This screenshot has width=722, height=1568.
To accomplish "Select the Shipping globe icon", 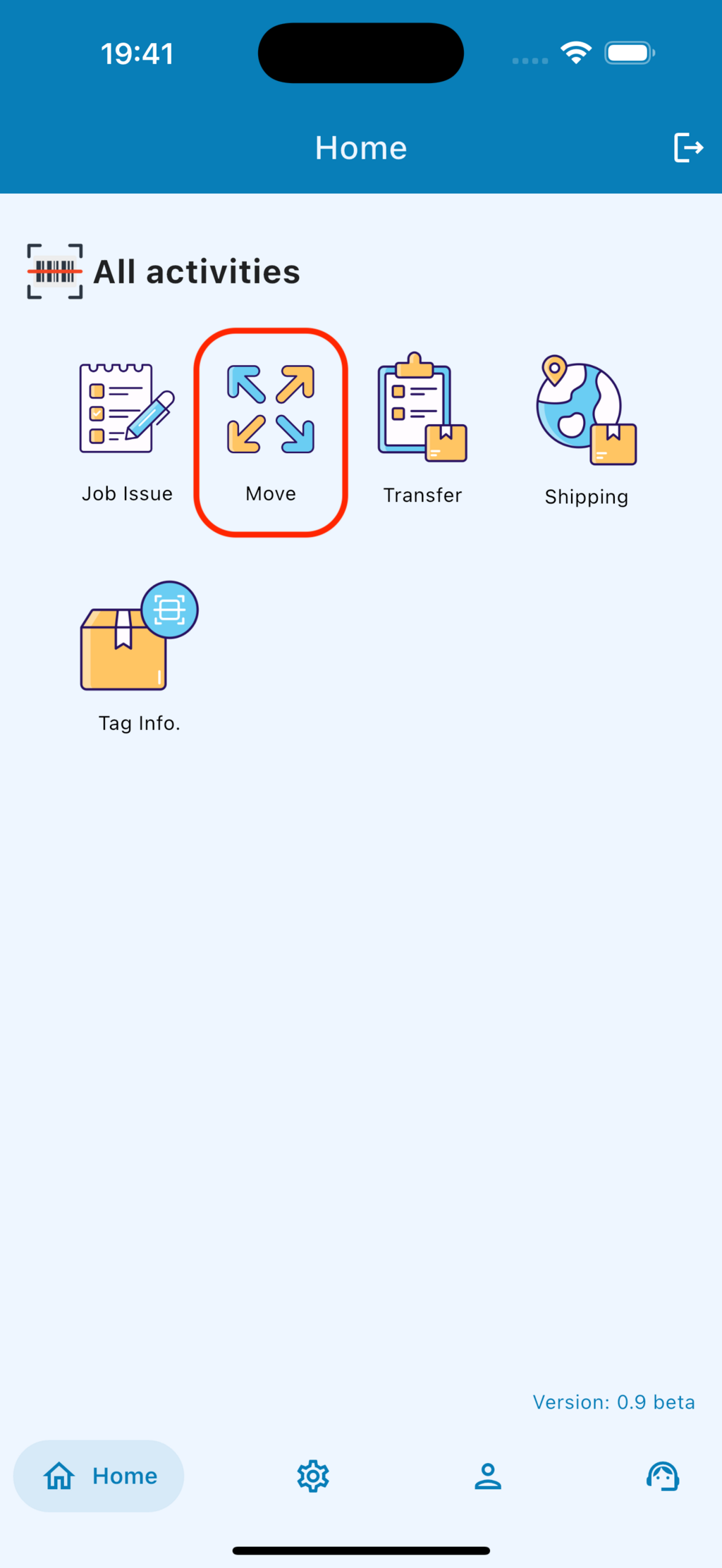I will 587,409.
